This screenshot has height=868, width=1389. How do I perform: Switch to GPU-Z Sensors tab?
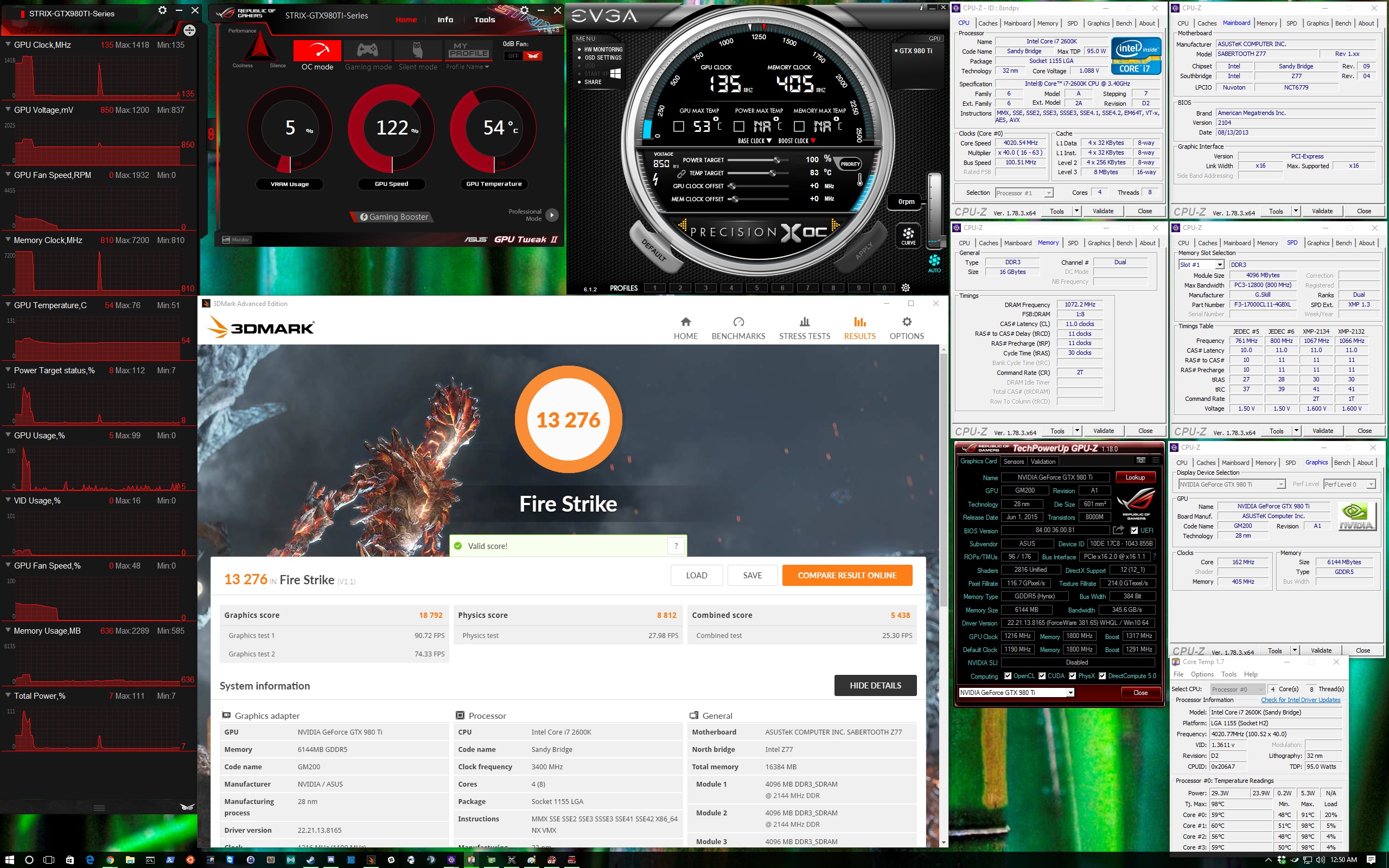click(1014, 462)
